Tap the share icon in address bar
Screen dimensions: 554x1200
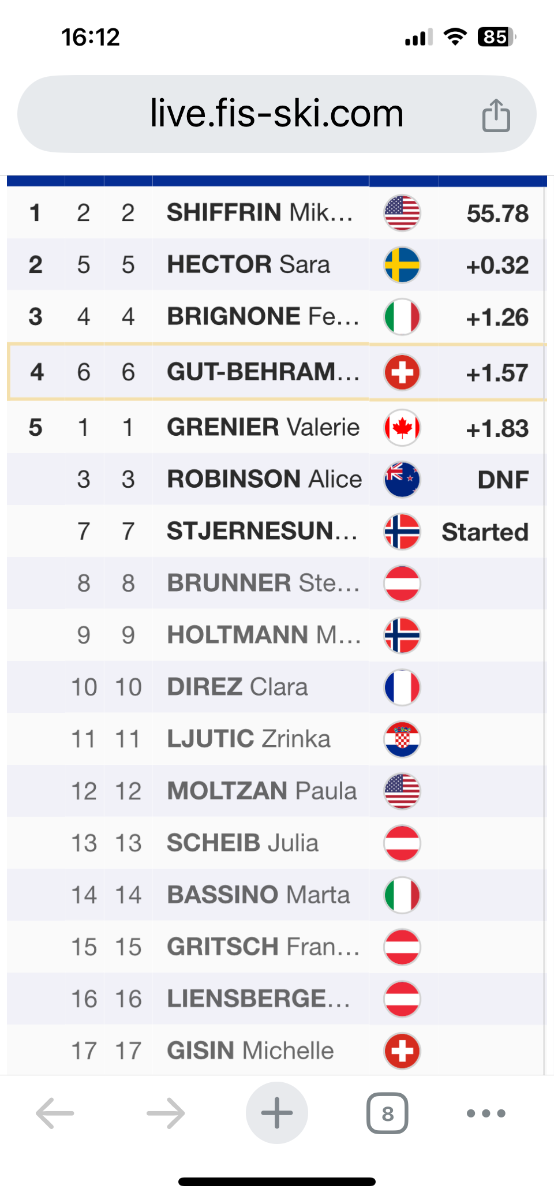(496, 115)
